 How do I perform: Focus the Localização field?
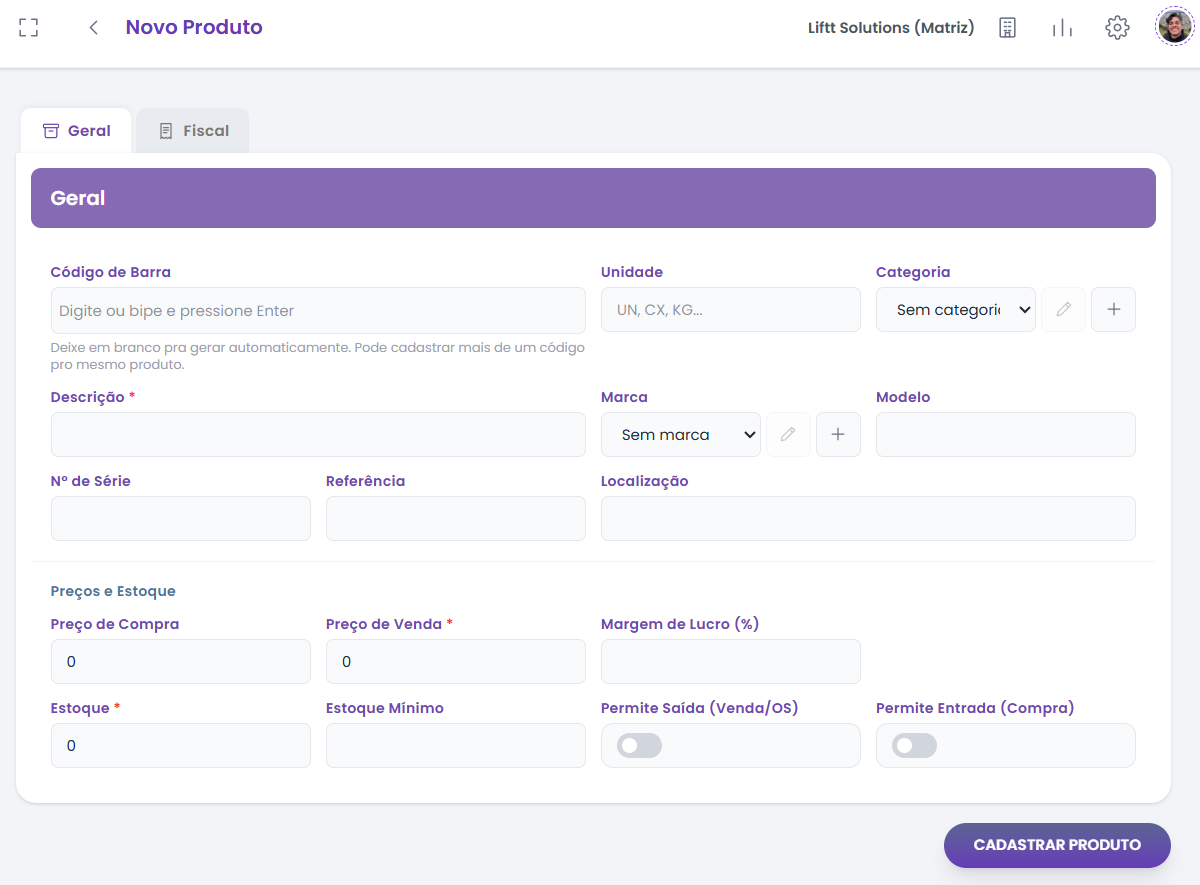868,518
